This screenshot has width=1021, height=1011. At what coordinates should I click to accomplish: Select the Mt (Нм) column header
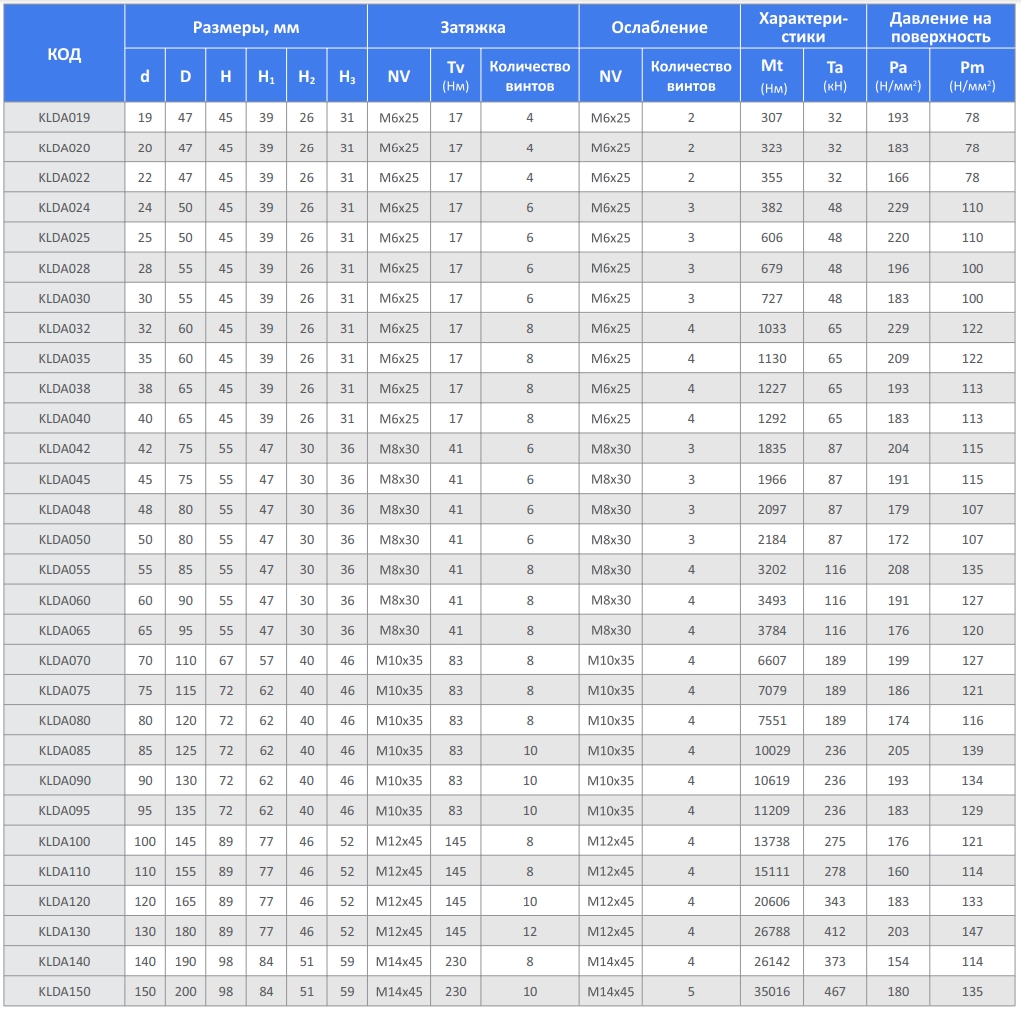pos(772,76)
